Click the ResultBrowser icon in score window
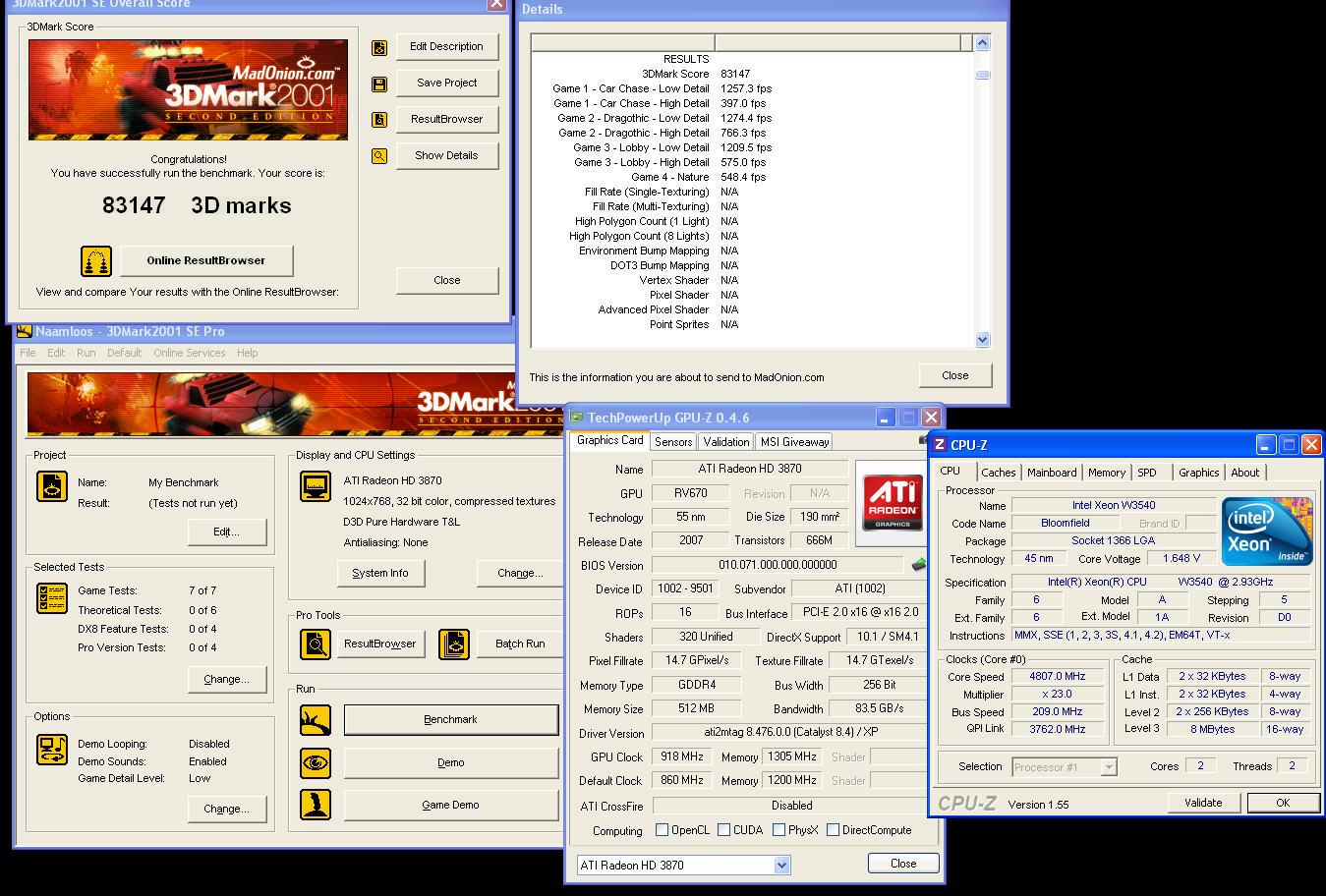The height and width of the screenshot is (896, 1326). pyautogui.click(x=379, y=120)
